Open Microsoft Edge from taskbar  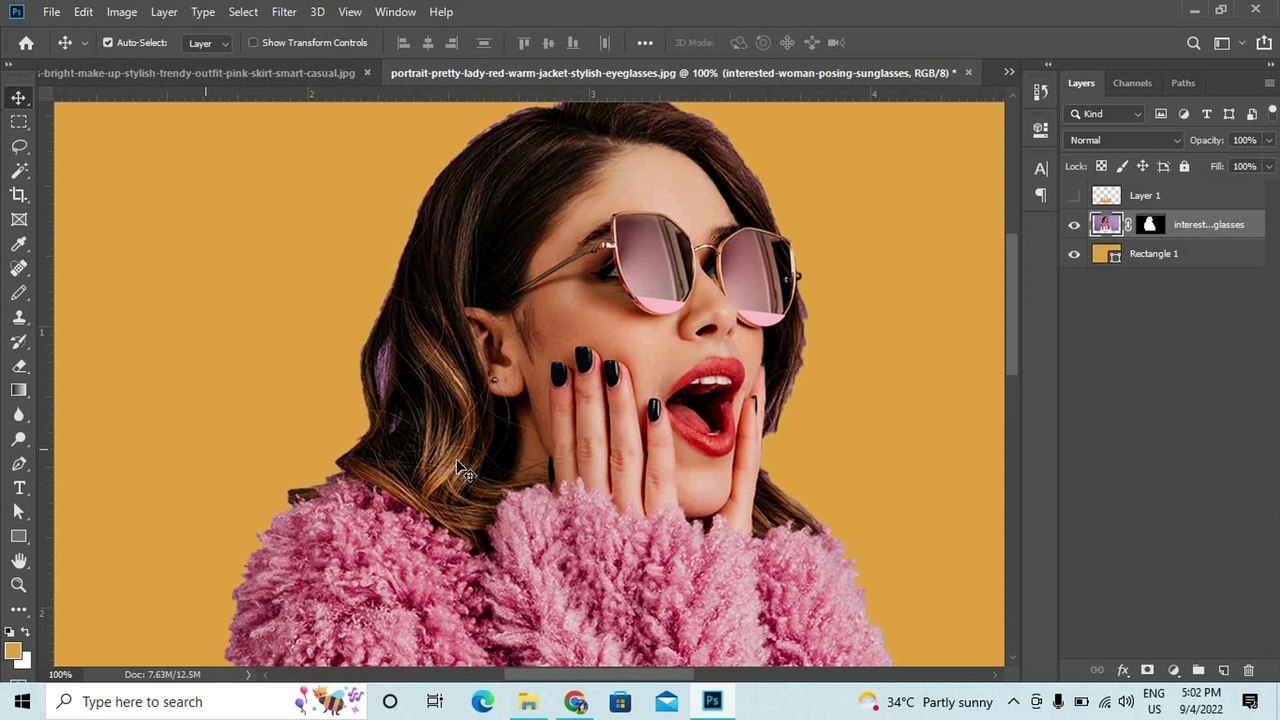click(482, 702)
